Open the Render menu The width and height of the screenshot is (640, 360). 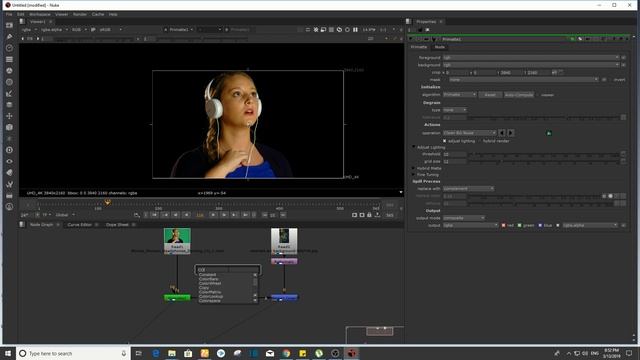[x=80, y=14]
